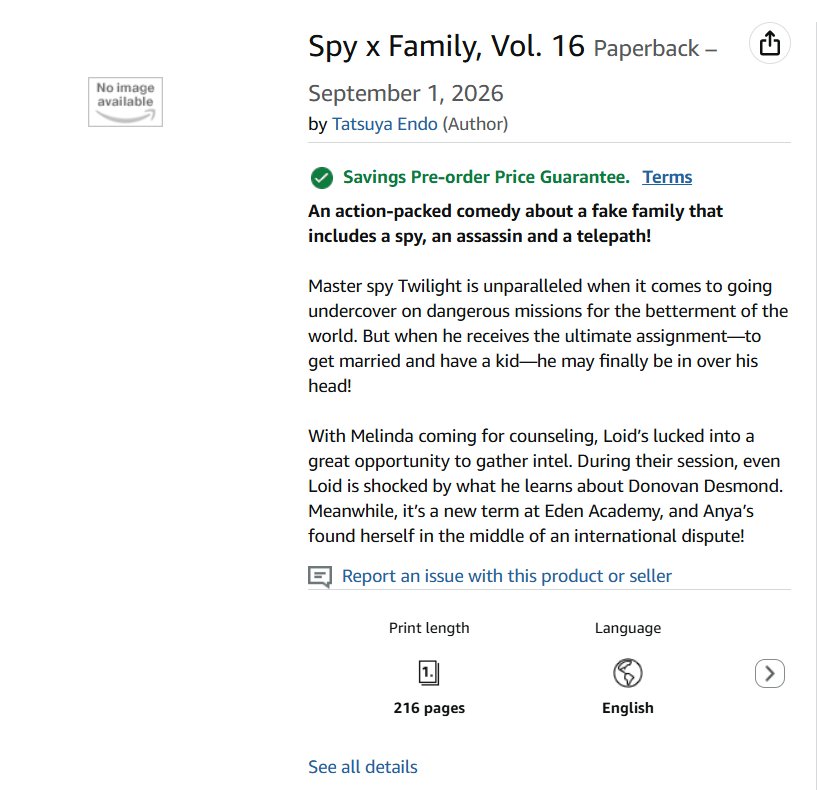Click the September 1, 2026 release date
This screenshot has width=817, height=790.
[x=405, y=94]
